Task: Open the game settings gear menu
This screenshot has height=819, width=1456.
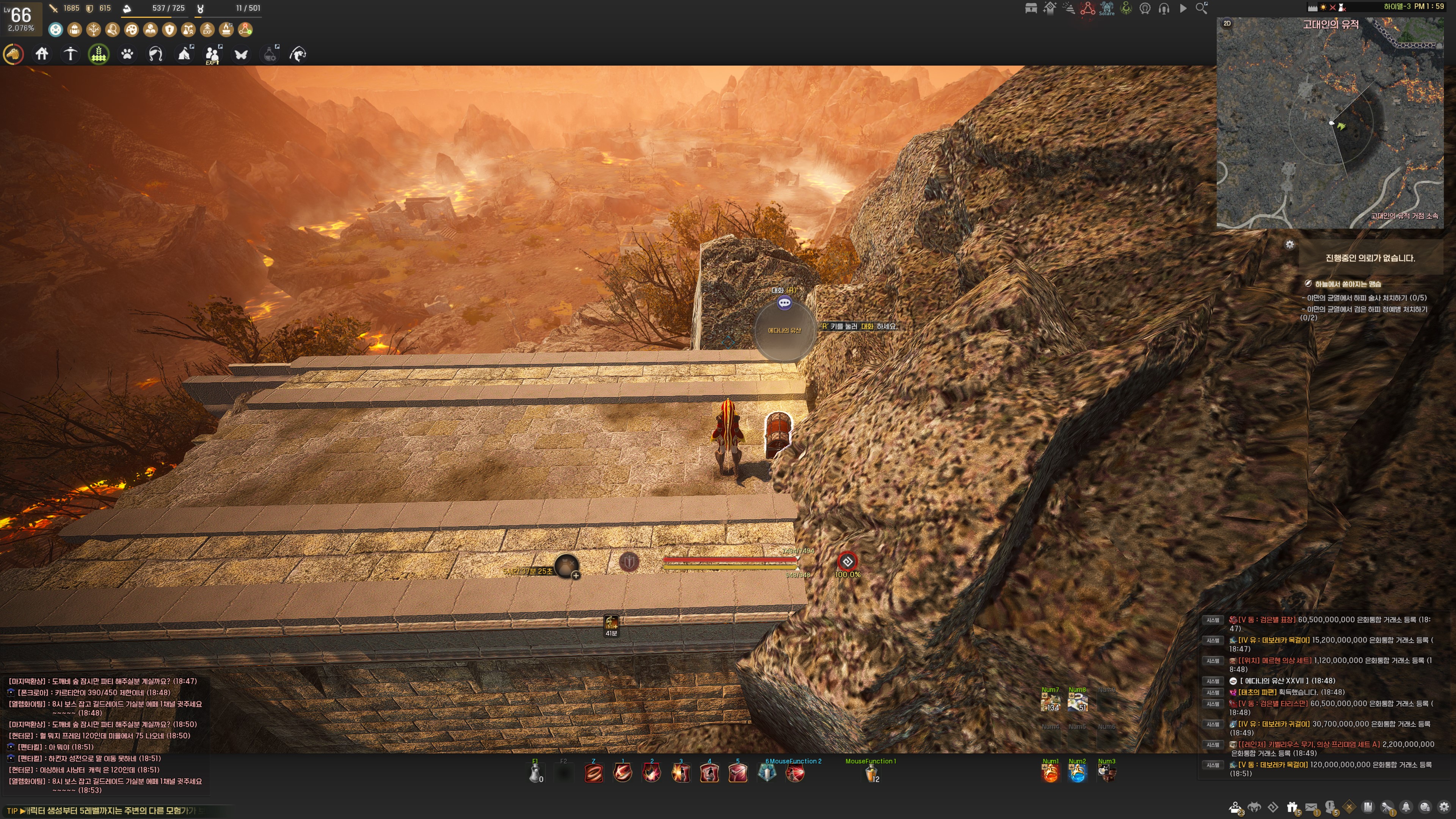Action: (1444, 807)
